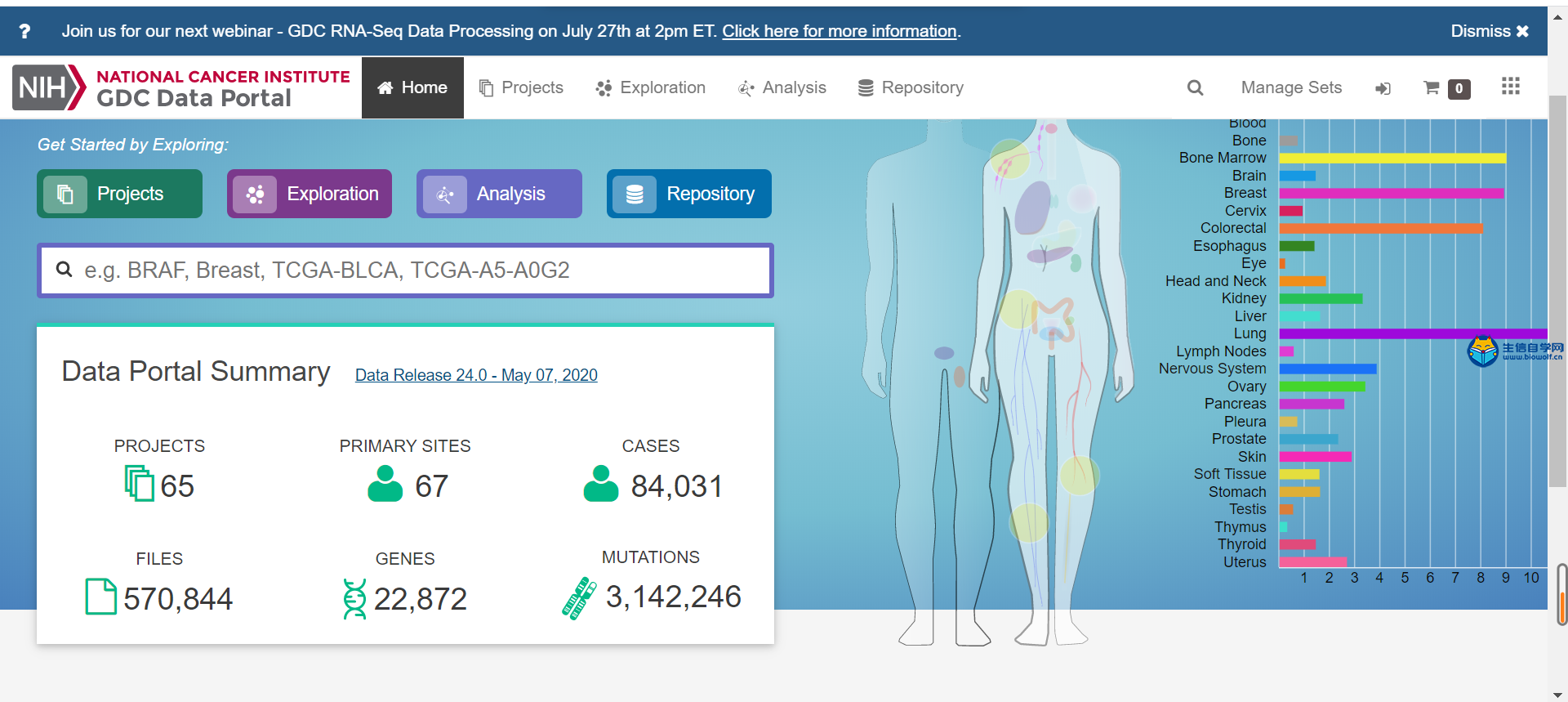Click the Cervix label in the site chart
This screenshot has width=1568, height=702.
pos(1245,211)
